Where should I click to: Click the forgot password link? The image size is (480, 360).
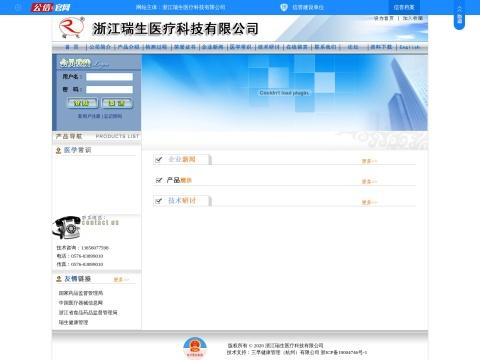(113, 116)
